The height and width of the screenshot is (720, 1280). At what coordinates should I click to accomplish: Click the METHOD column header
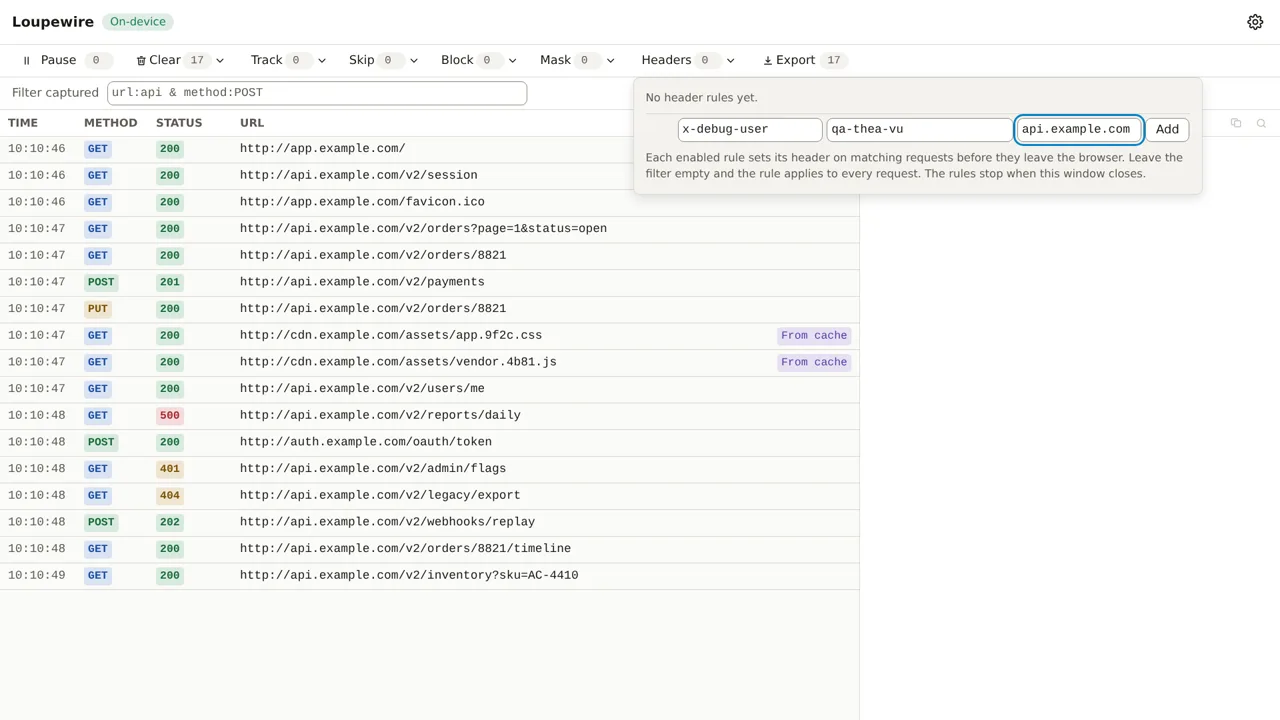tap(111, 123)
